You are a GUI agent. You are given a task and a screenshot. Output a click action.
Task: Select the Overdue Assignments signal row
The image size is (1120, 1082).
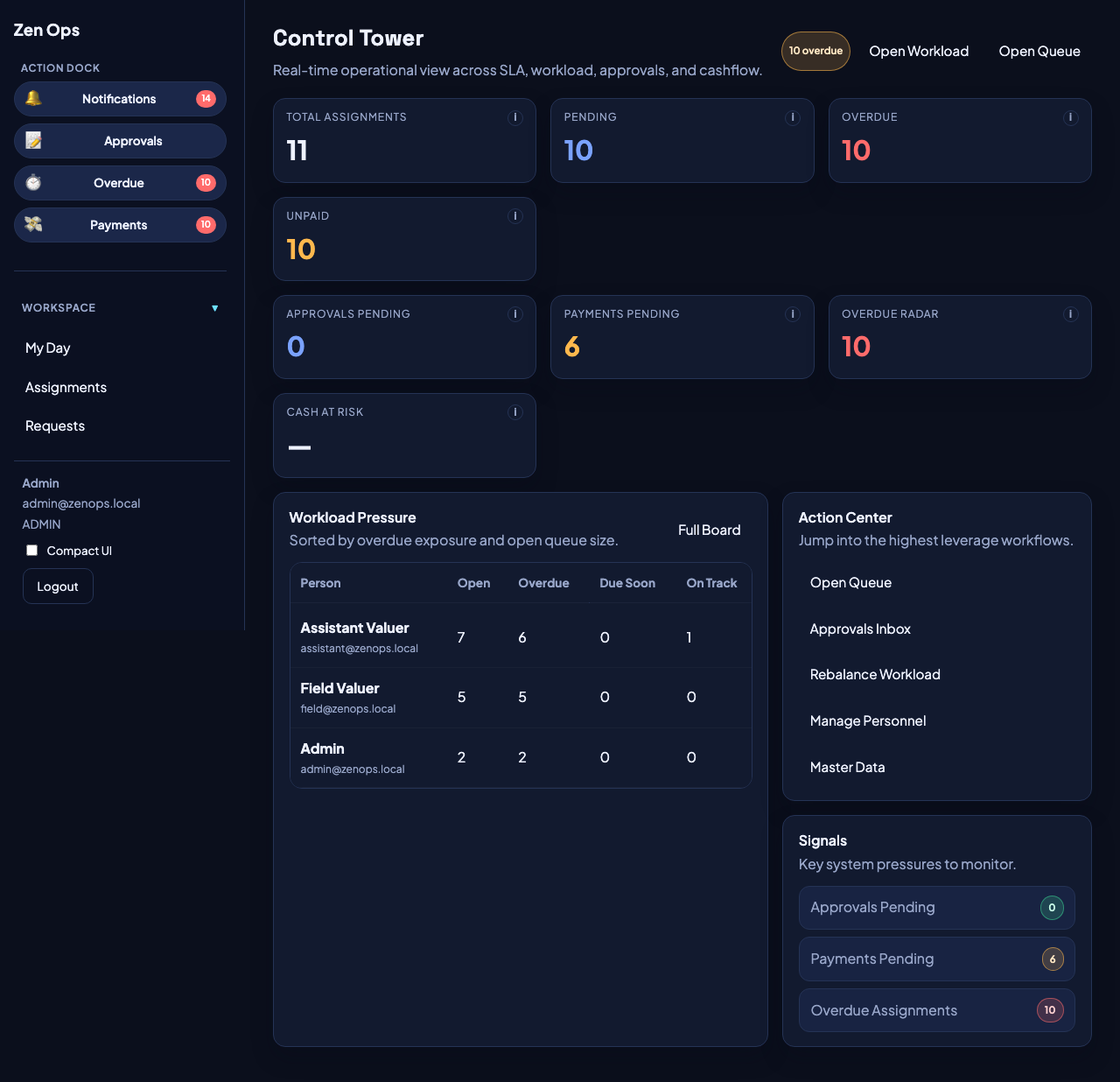pos(936,1010)
